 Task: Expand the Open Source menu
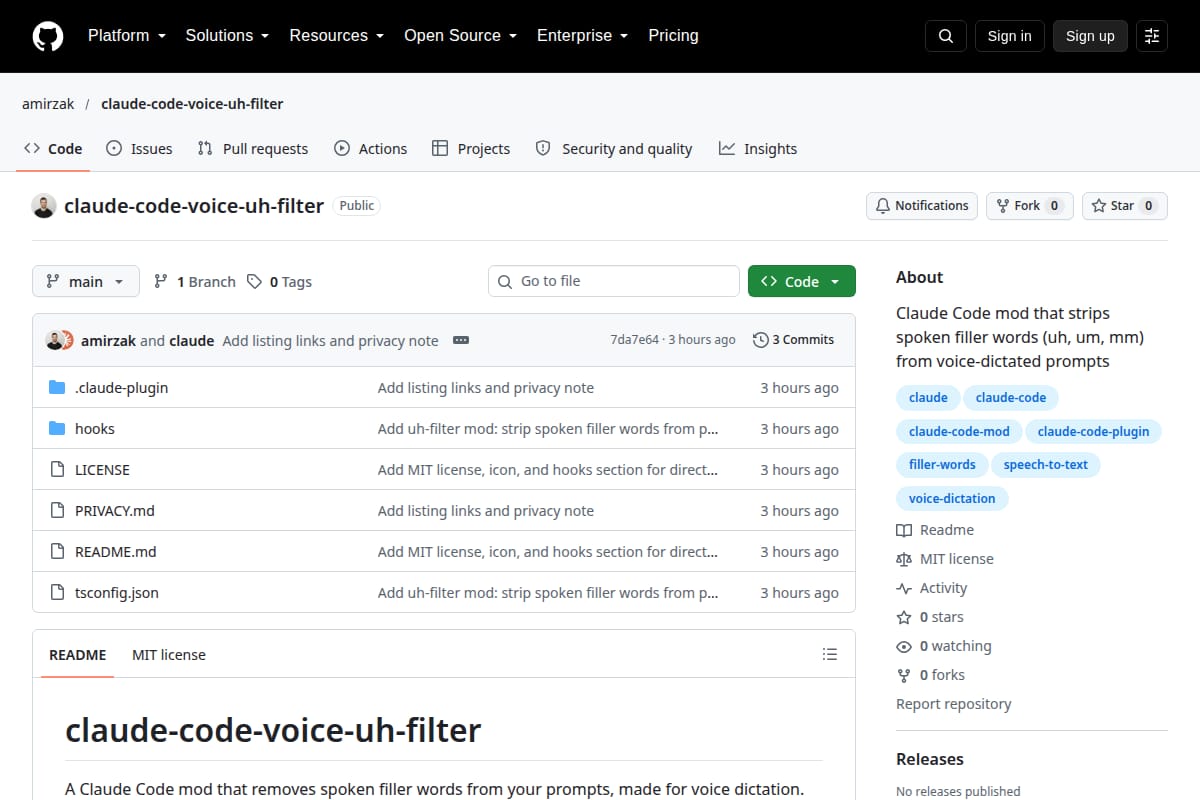[x=460, y=36]
